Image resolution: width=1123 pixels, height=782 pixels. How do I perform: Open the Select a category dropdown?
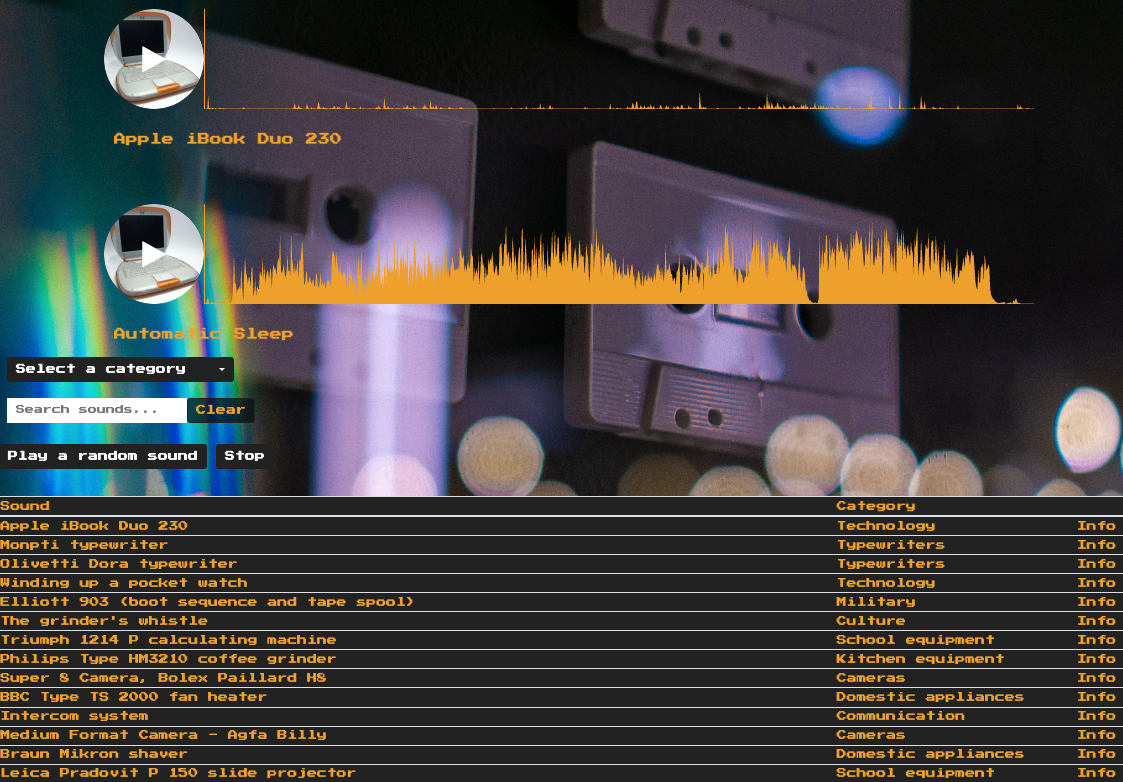[x=120, y=370]
